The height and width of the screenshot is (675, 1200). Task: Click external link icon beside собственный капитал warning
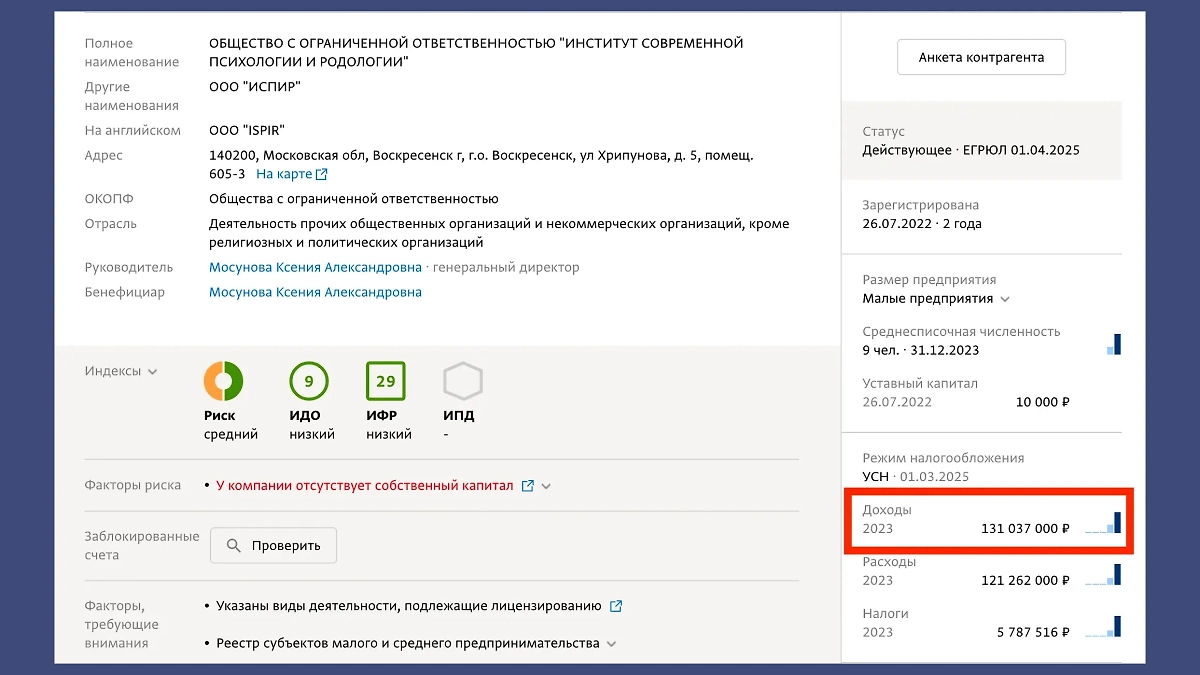(527, 485)
